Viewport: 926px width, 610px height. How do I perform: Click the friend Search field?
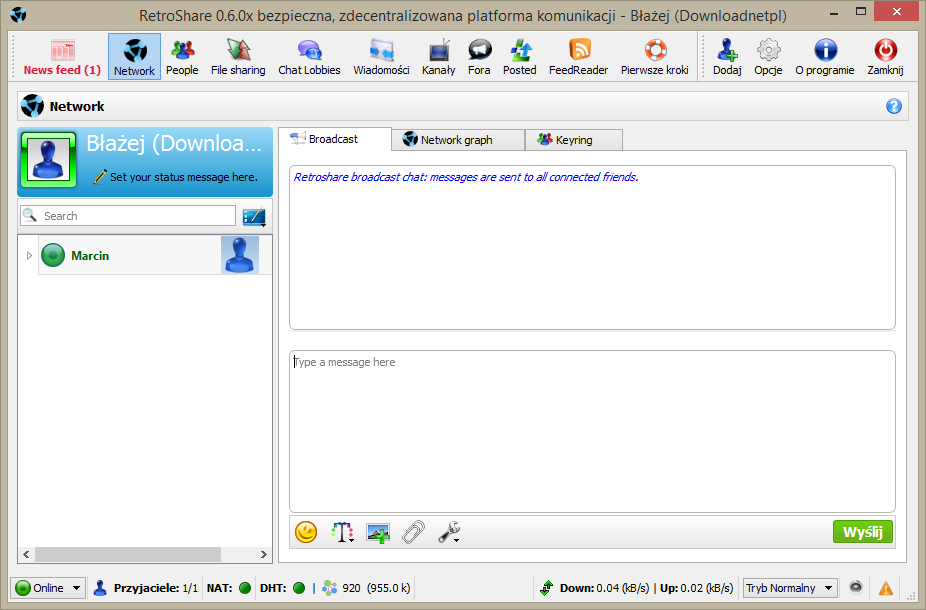pos(128,216)
